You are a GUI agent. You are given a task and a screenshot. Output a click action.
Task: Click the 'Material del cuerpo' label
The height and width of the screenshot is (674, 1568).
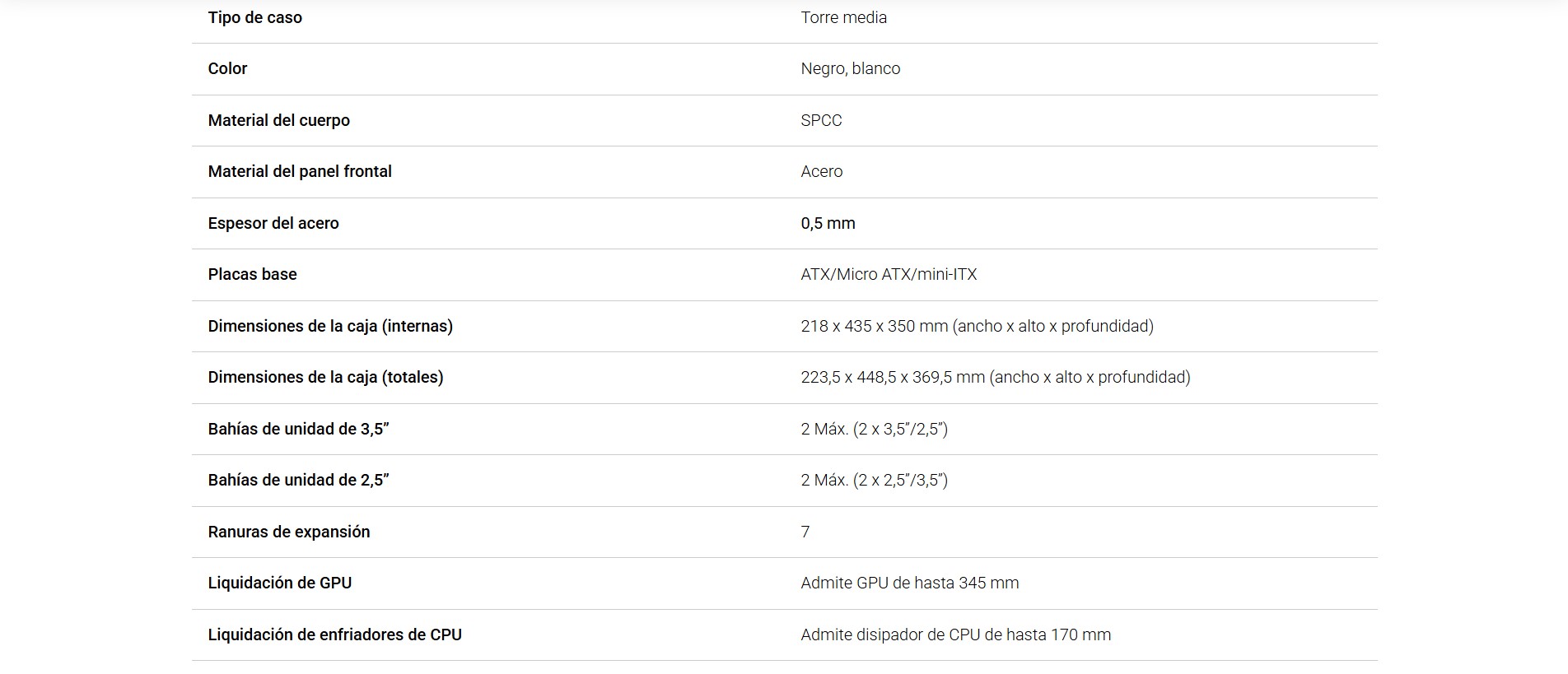(278, 120)
